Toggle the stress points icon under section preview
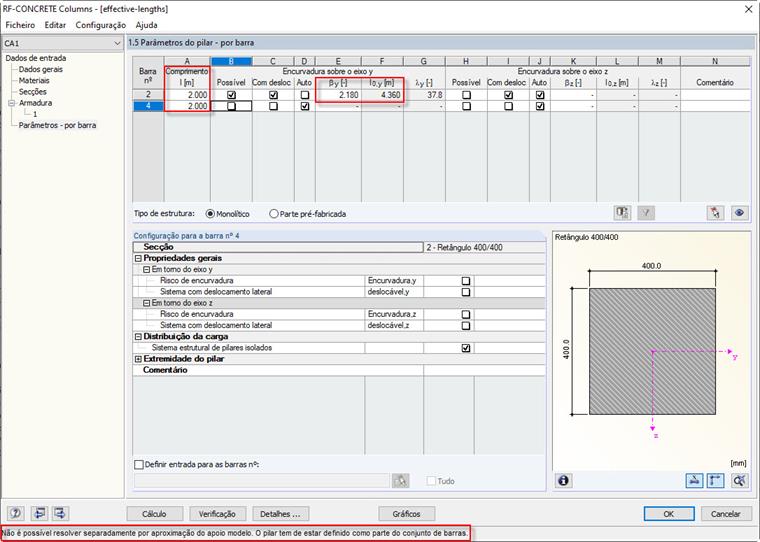The width and height of the screenshot is (760, 542). tap(694, 480)
